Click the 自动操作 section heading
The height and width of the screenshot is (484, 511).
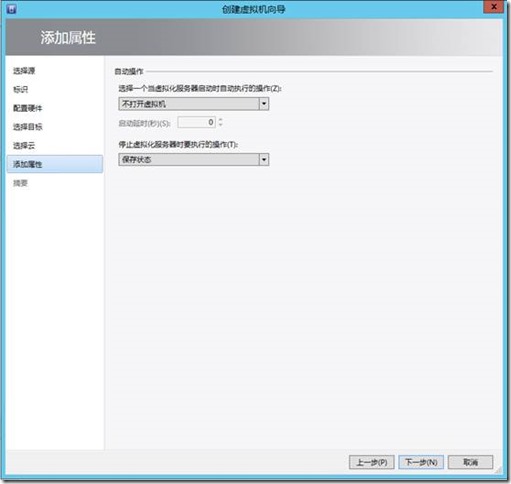tap(129, 71)
